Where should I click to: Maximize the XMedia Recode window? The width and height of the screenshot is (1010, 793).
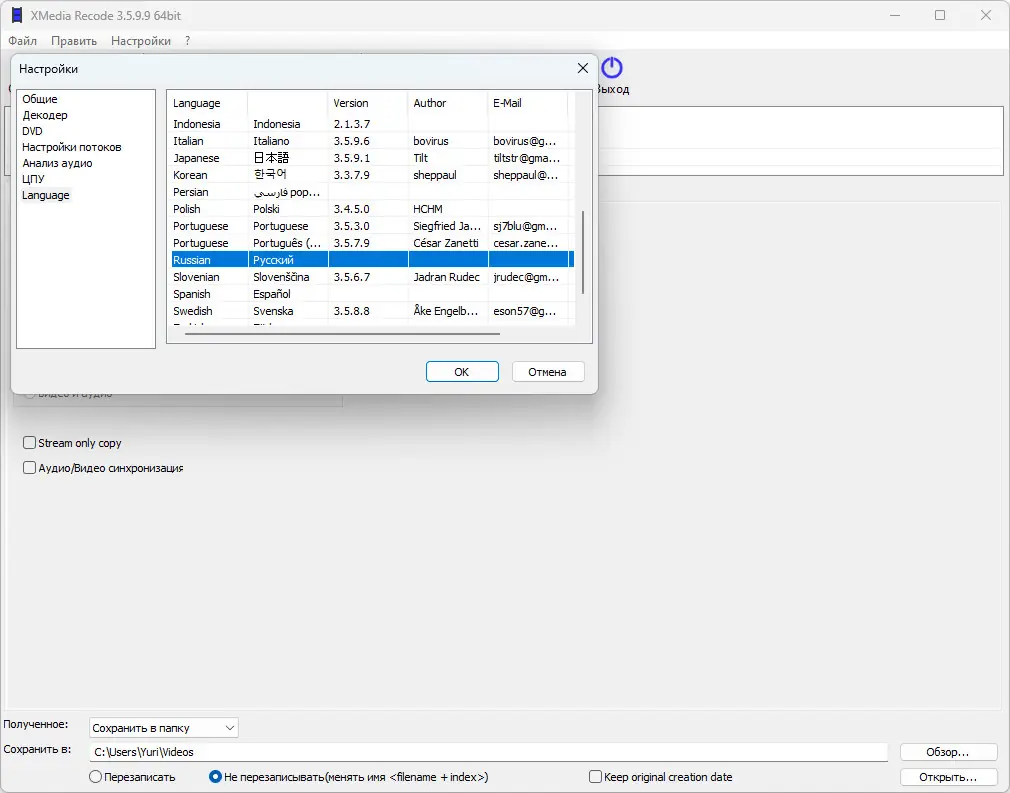click(940, 15)
